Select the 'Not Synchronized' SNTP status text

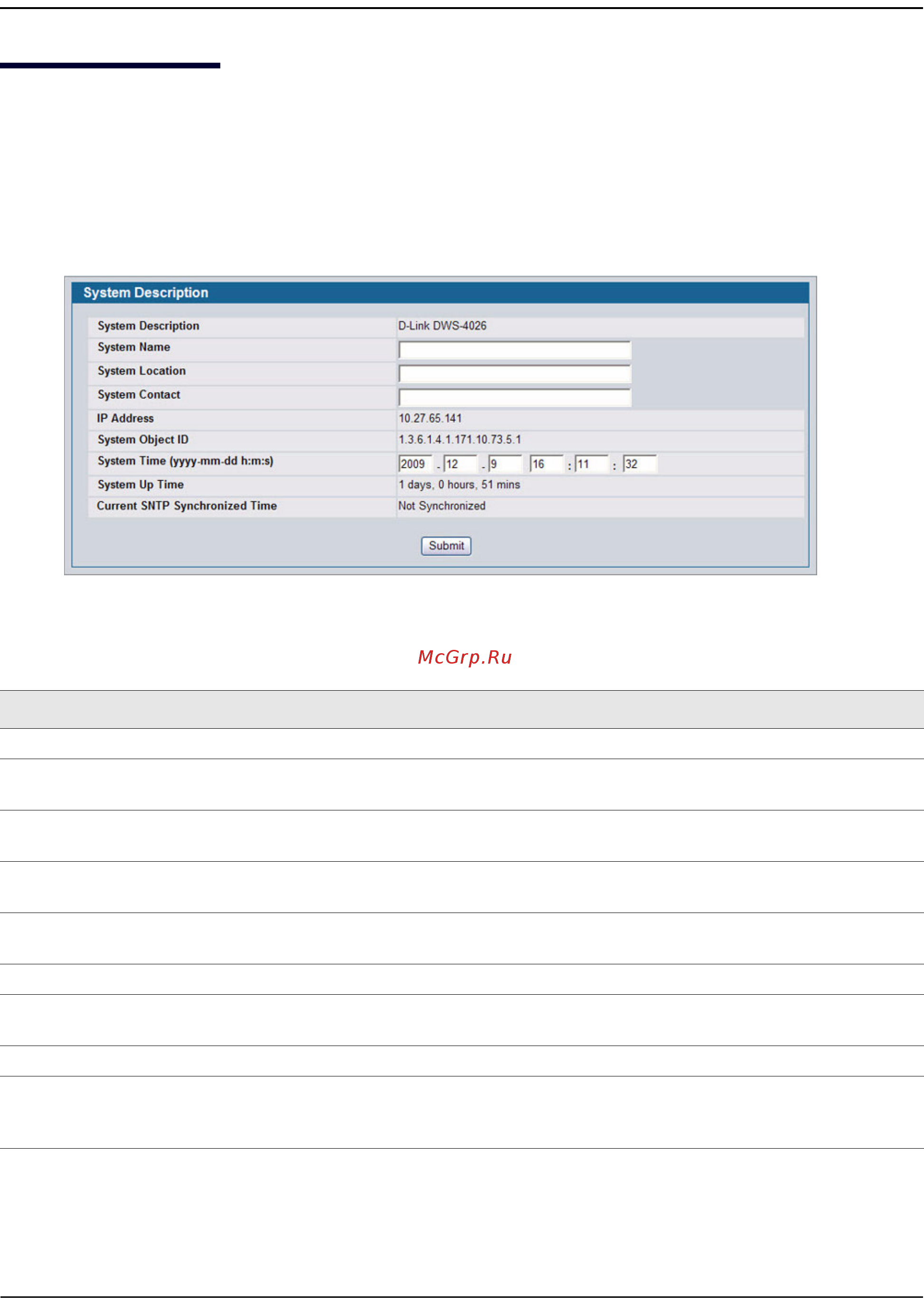point(442,505)
